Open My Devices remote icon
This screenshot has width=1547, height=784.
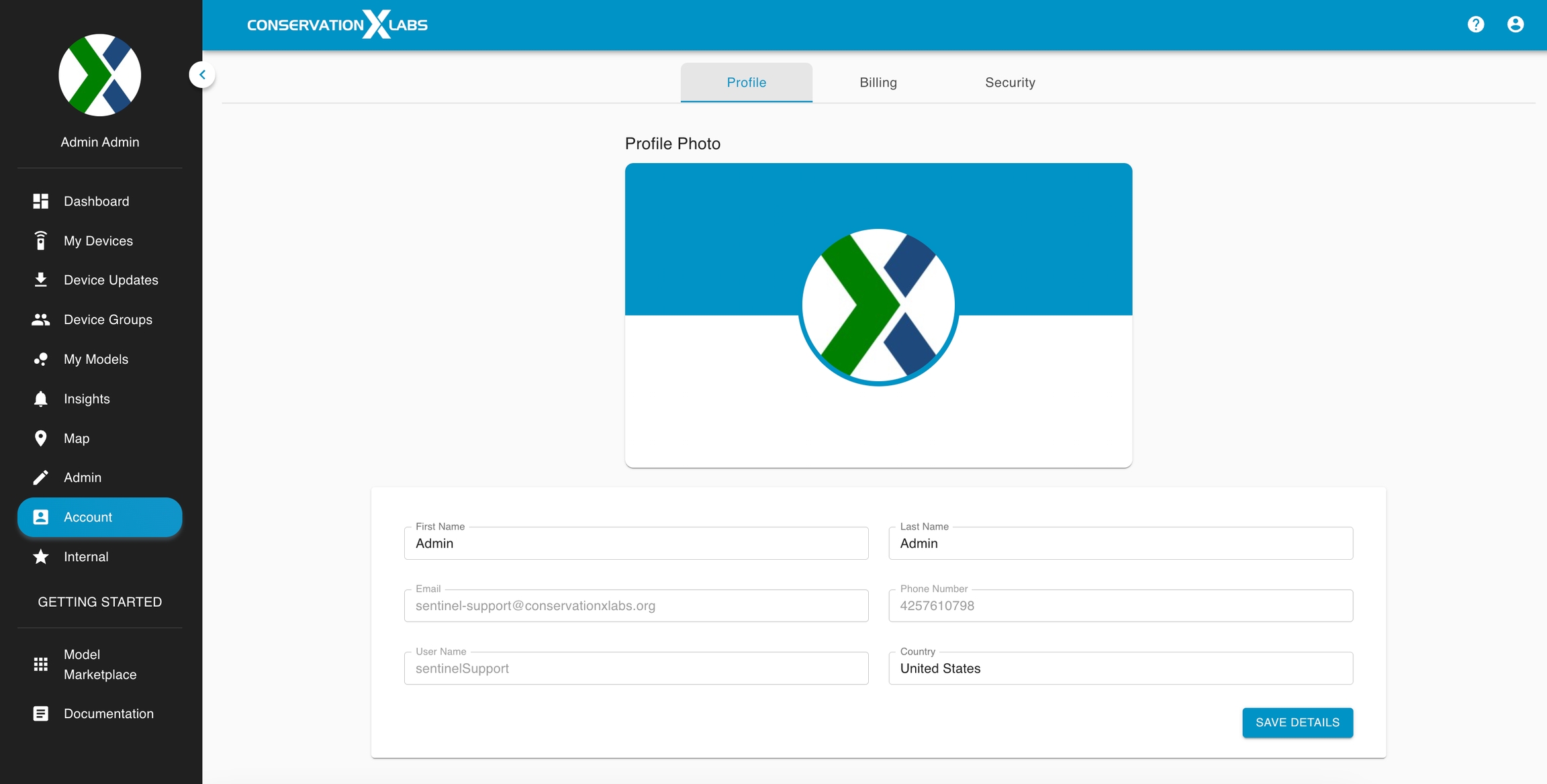40,240
